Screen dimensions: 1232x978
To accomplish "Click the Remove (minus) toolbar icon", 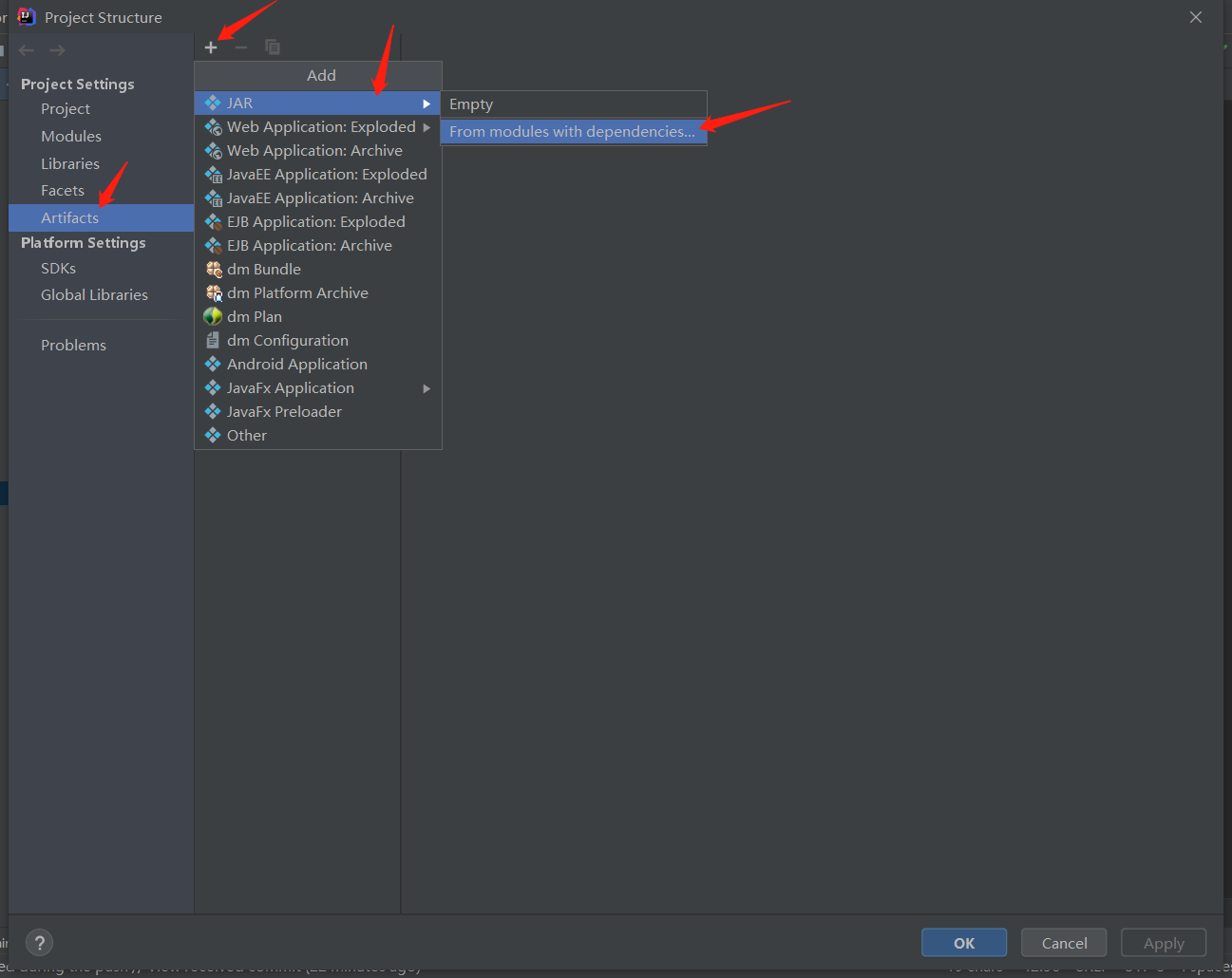I will [241, 47].
